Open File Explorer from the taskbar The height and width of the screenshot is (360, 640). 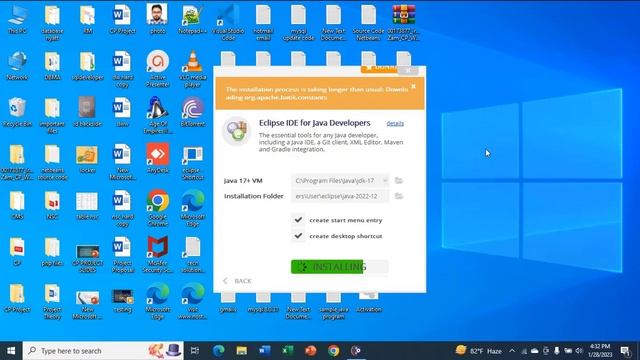point(242,351)
